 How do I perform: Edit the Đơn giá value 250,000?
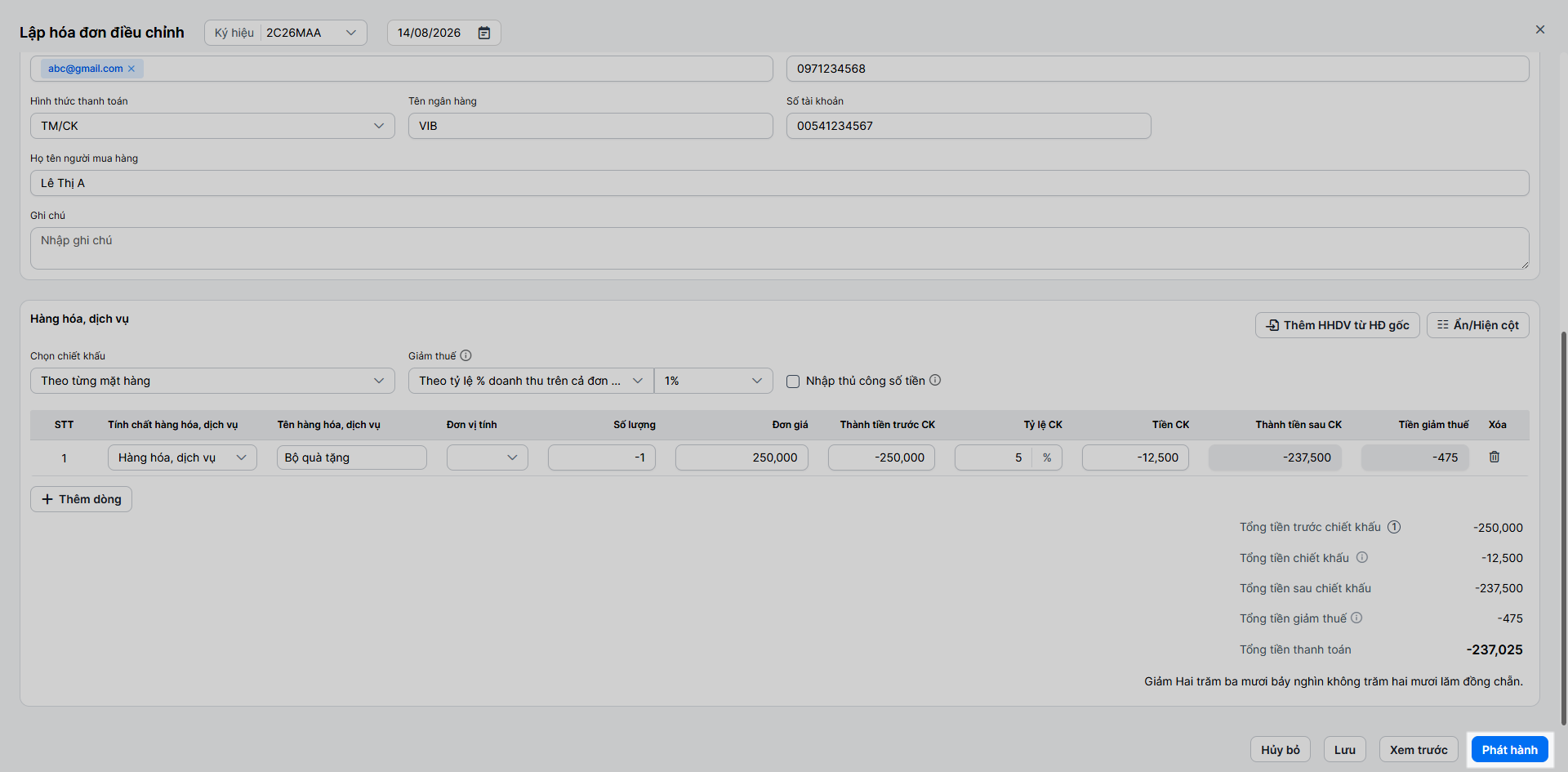coord(742,457)
